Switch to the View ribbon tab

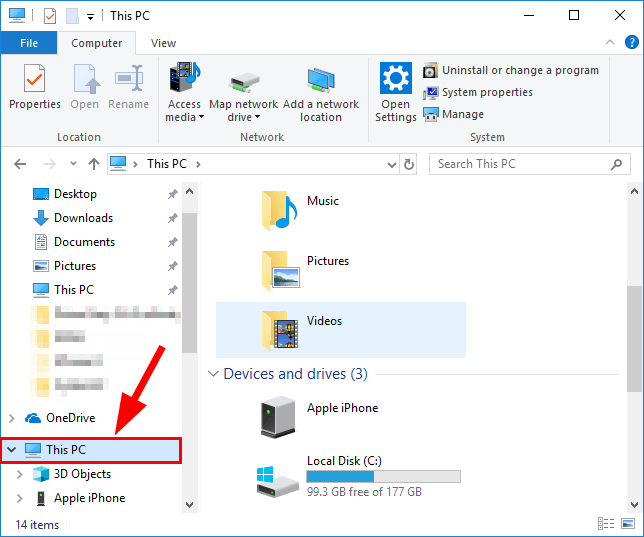[x=163, y=43]
